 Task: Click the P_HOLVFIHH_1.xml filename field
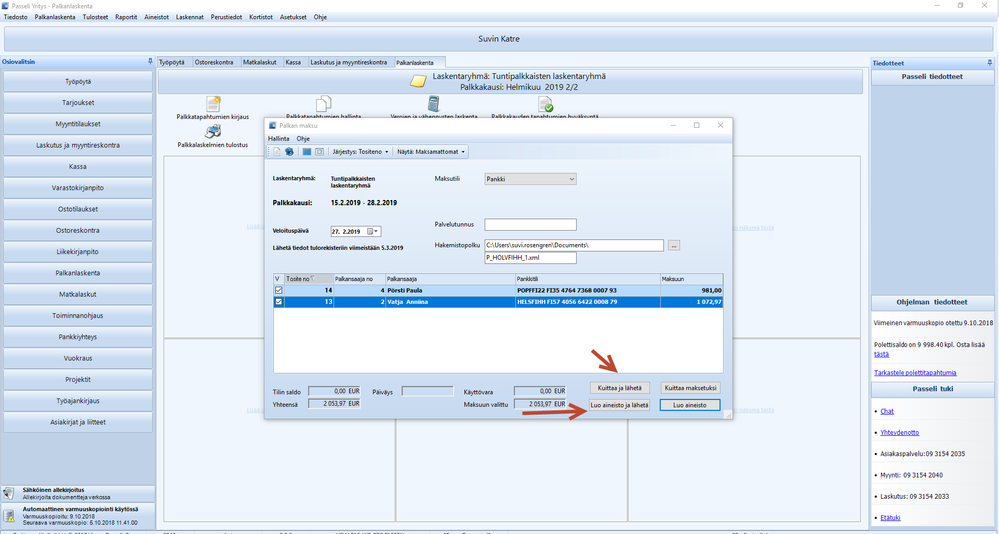[530, 257]
